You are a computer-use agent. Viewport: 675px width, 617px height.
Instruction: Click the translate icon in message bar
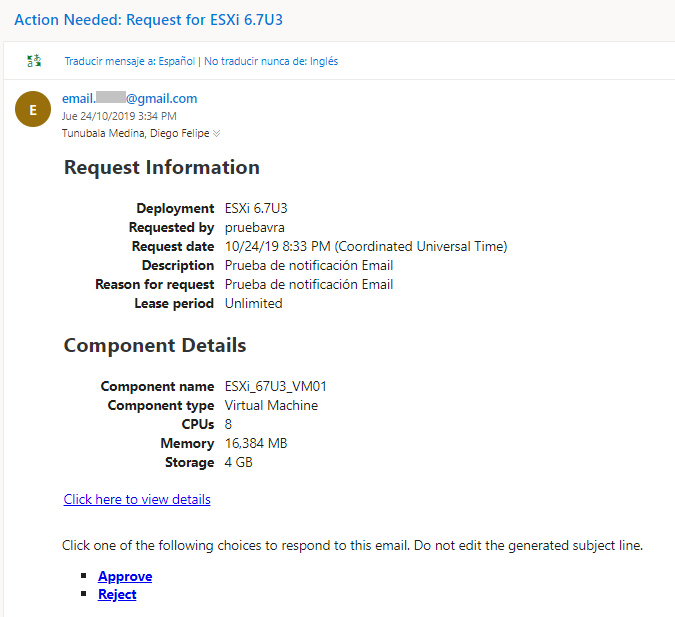[x=34, y=61]
